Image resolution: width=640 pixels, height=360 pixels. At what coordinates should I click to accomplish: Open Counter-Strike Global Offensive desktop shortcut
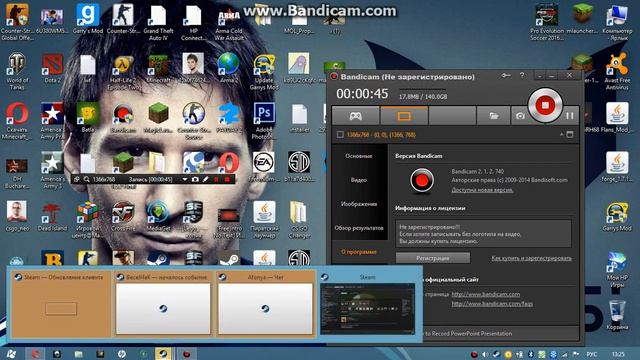point(17,22)
